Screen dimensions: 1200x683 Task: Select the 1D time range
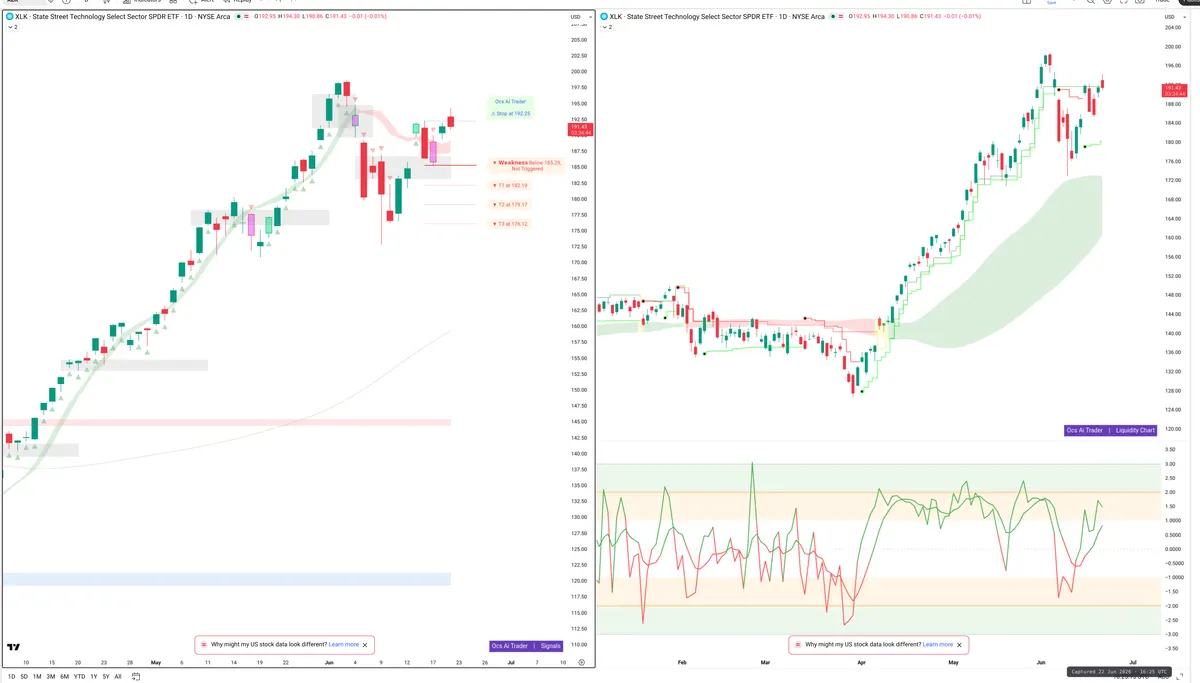click(x=10, y=677)
